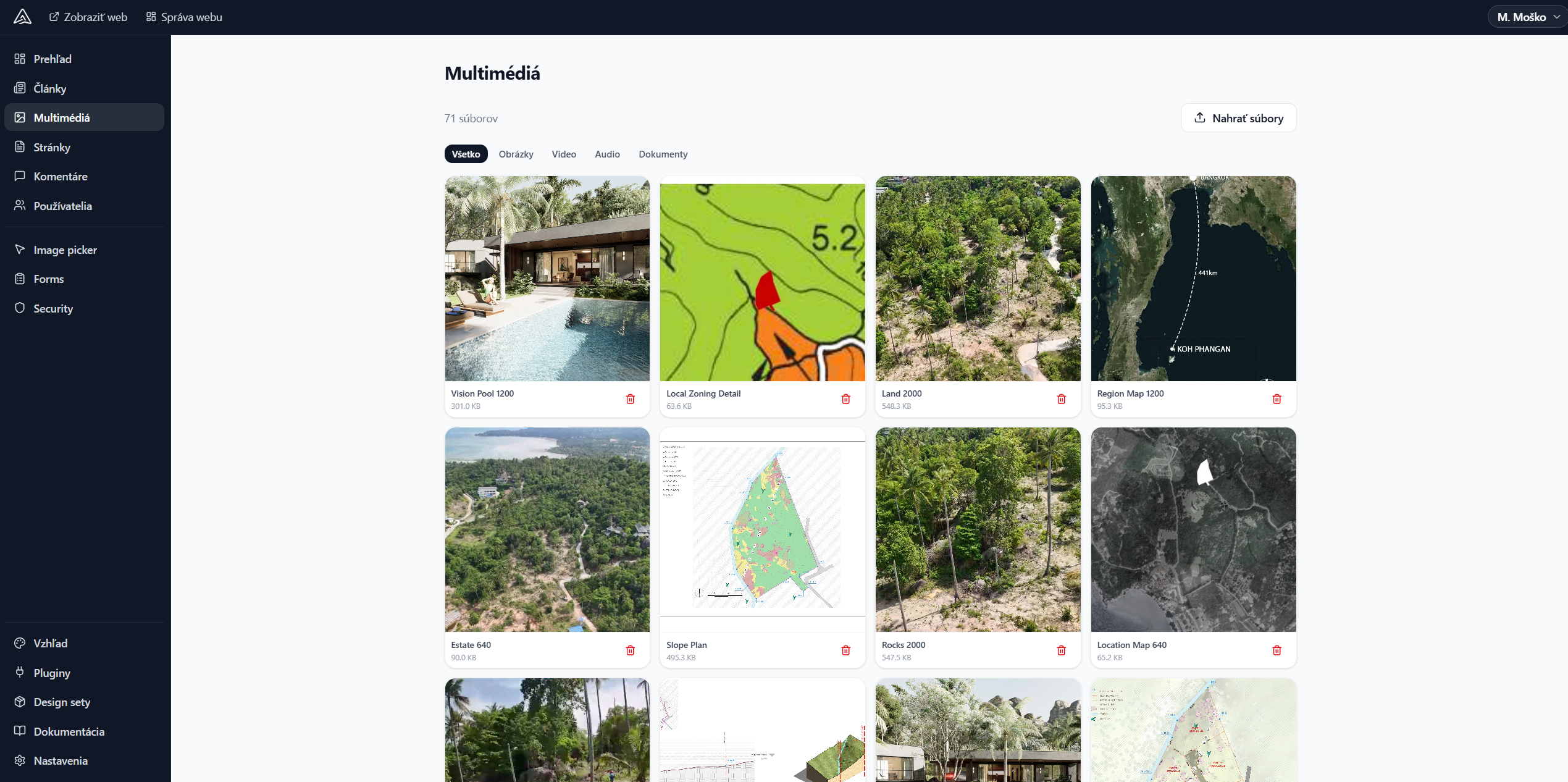Click the triangle logo icon in top bar

pyautogui.click(x=22, y=17)
